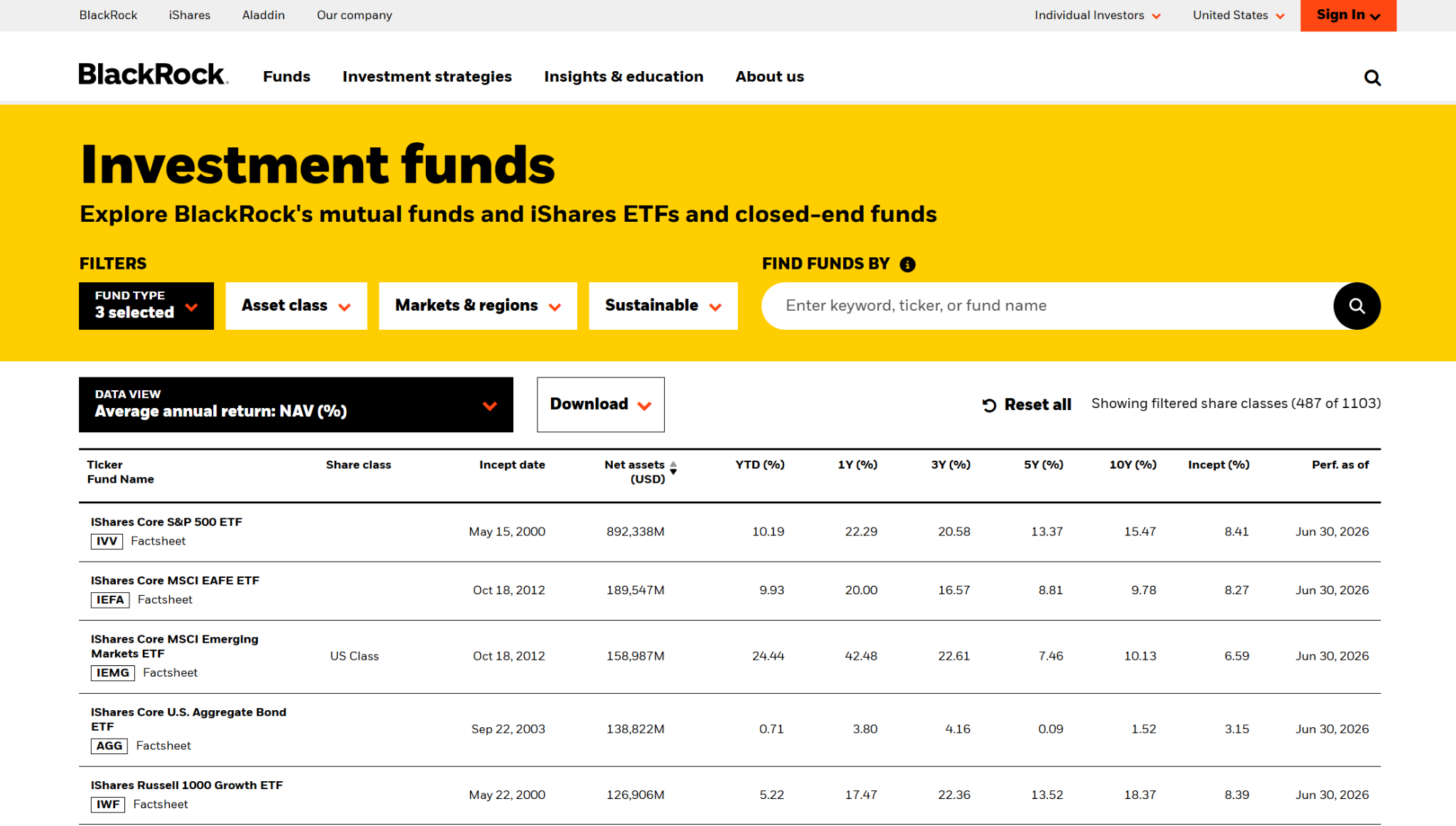
Task: Click the BlackRock logo
Action: coord(154,75)
